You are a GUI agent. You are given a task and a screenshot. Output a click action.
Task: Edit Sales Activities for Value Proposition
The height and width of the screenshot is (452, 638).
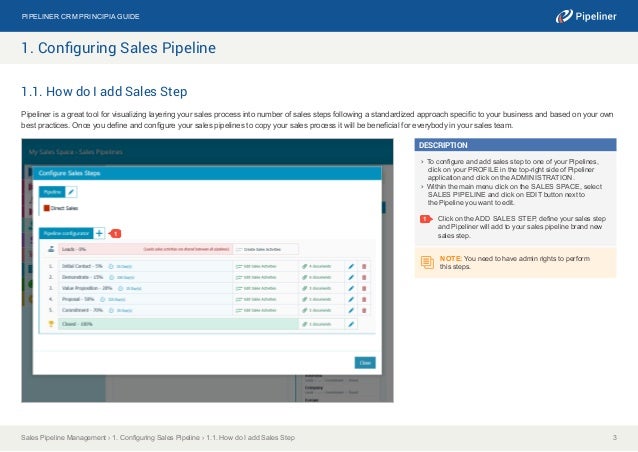point(256,288)
